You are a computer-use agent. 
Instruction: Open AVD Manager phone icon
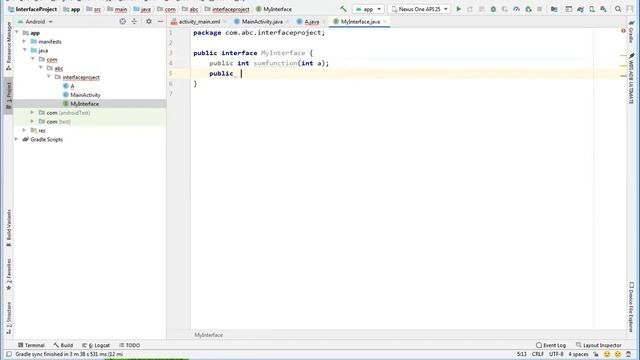click(592, 9)
